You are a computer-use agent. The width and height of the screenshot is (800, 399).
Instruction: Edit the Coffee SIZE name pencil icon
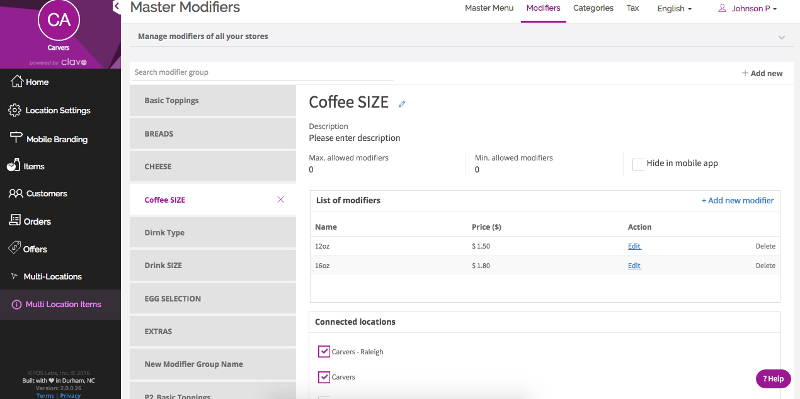402,104
